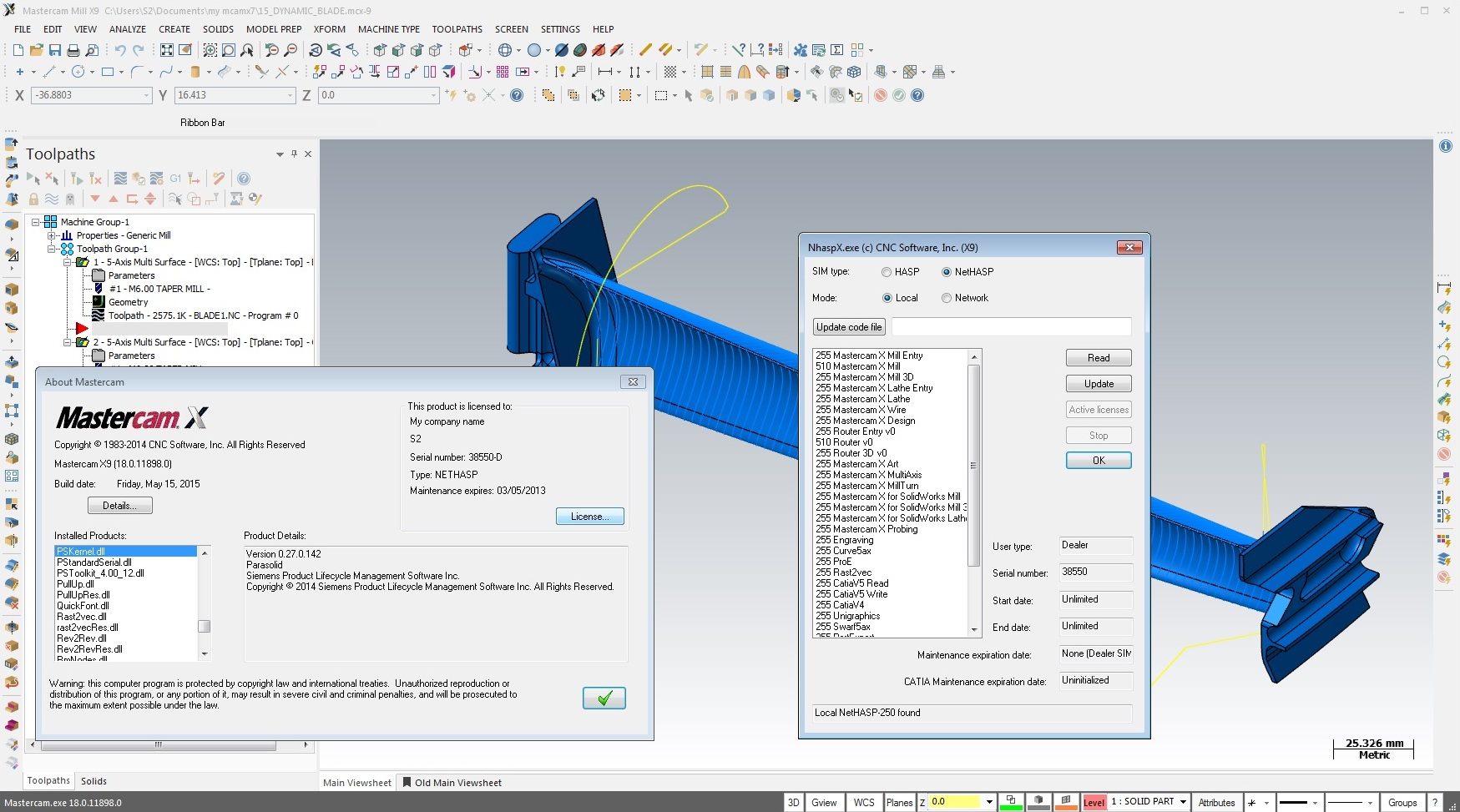The width and height of the screenshot is (1460, 812).
Task: Backplot selected operations (waves icon)
Action: 120,179
